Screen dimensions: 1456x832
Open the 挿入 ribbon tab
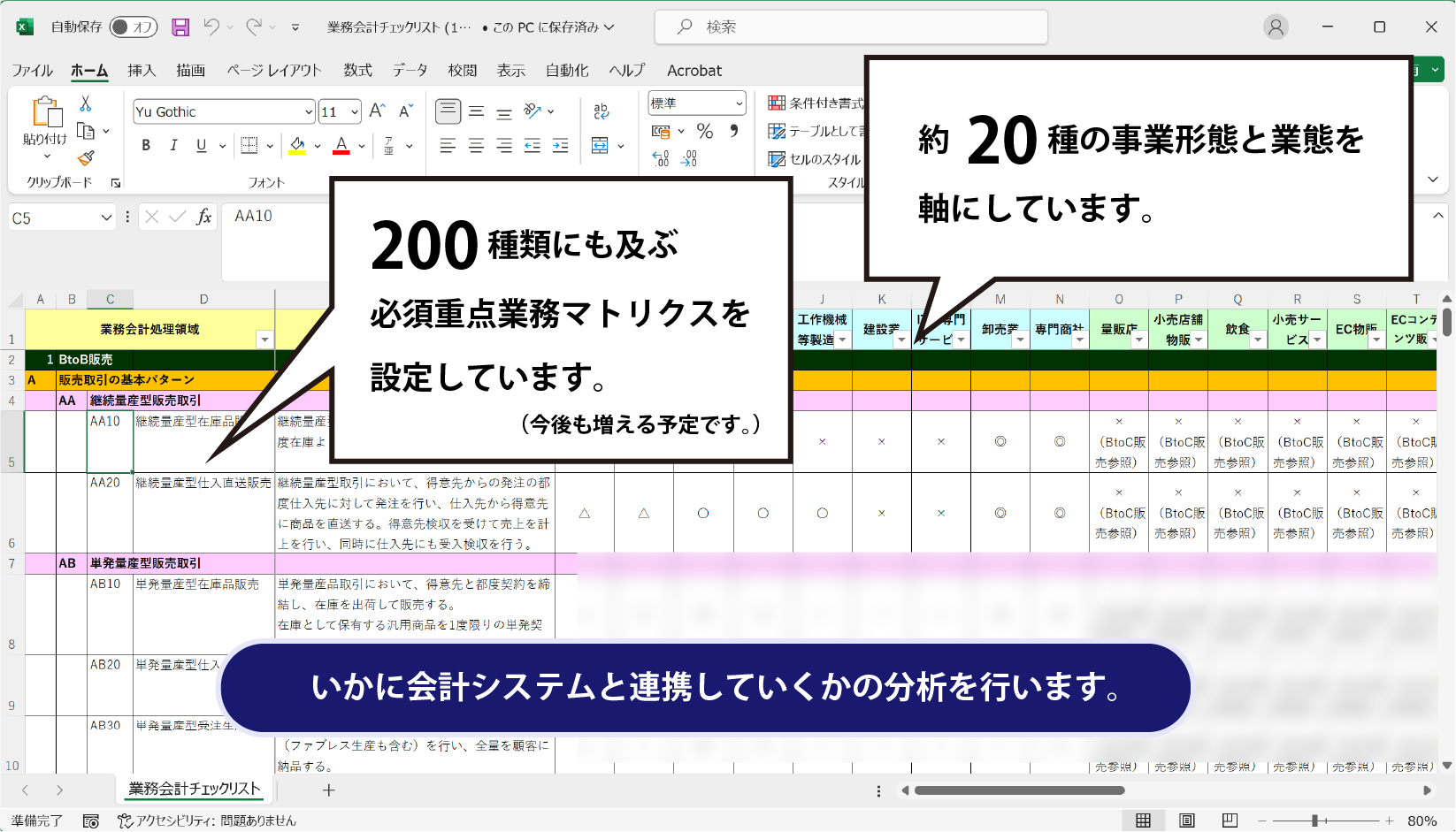(x=142, y=71)
